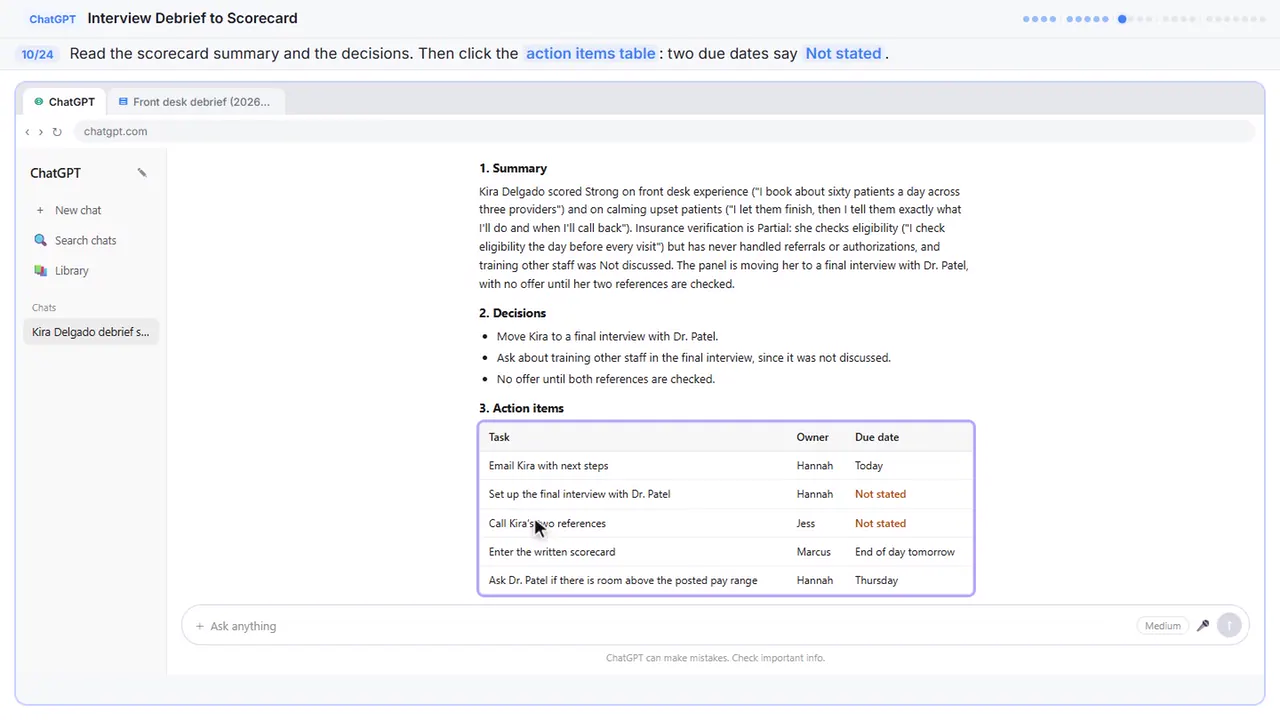Click the new chat pencil icon beside ChatGPT
This screenshot has height=720, width=1280.
point(142,173)
